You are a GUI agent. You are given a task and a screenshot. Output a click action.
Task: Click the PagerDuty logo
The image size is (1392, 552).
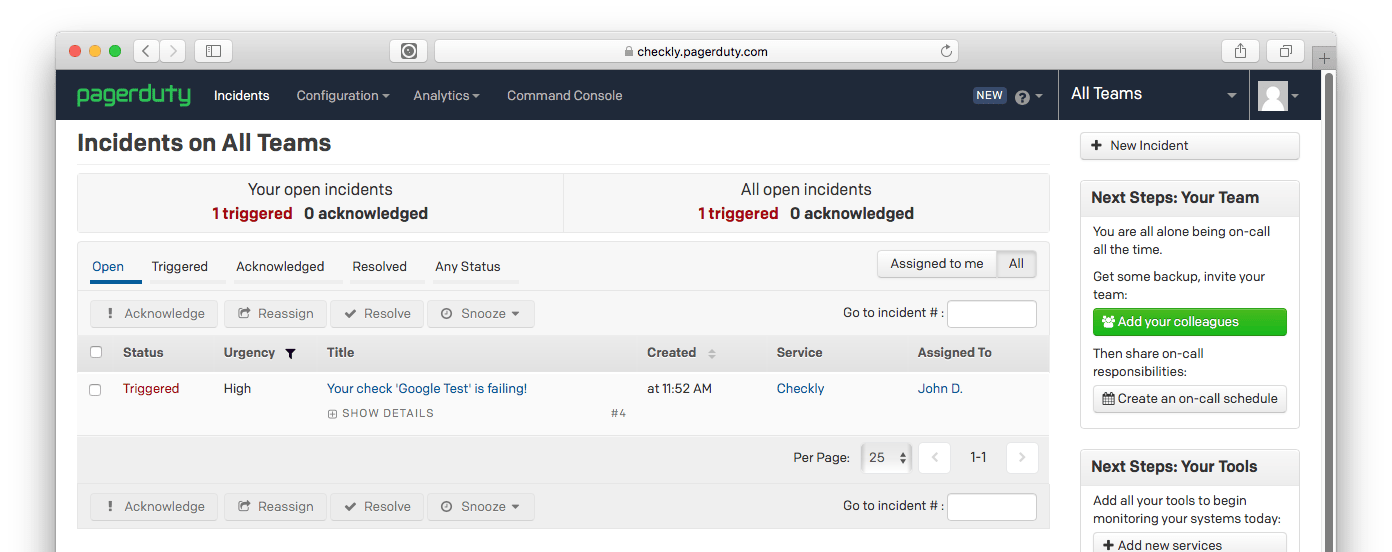(134, 95)
